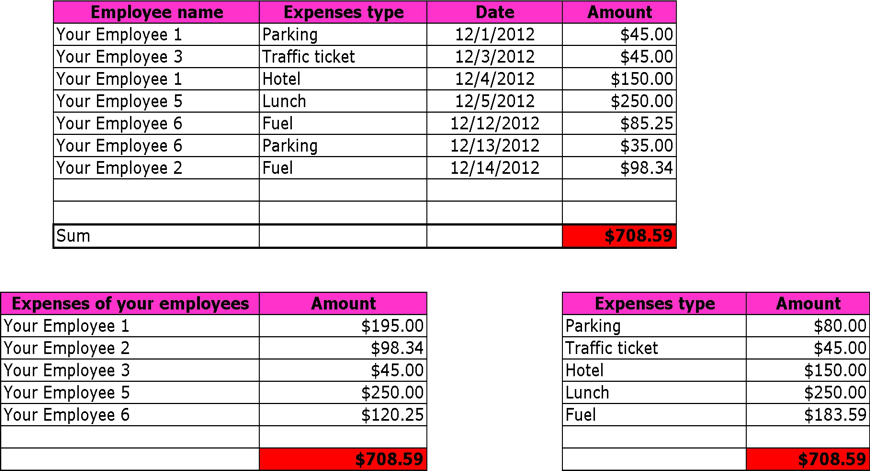Screen dimensions: 870x471
Task: Select the 12/12/2012 date cell
Action: click(494, 124)
